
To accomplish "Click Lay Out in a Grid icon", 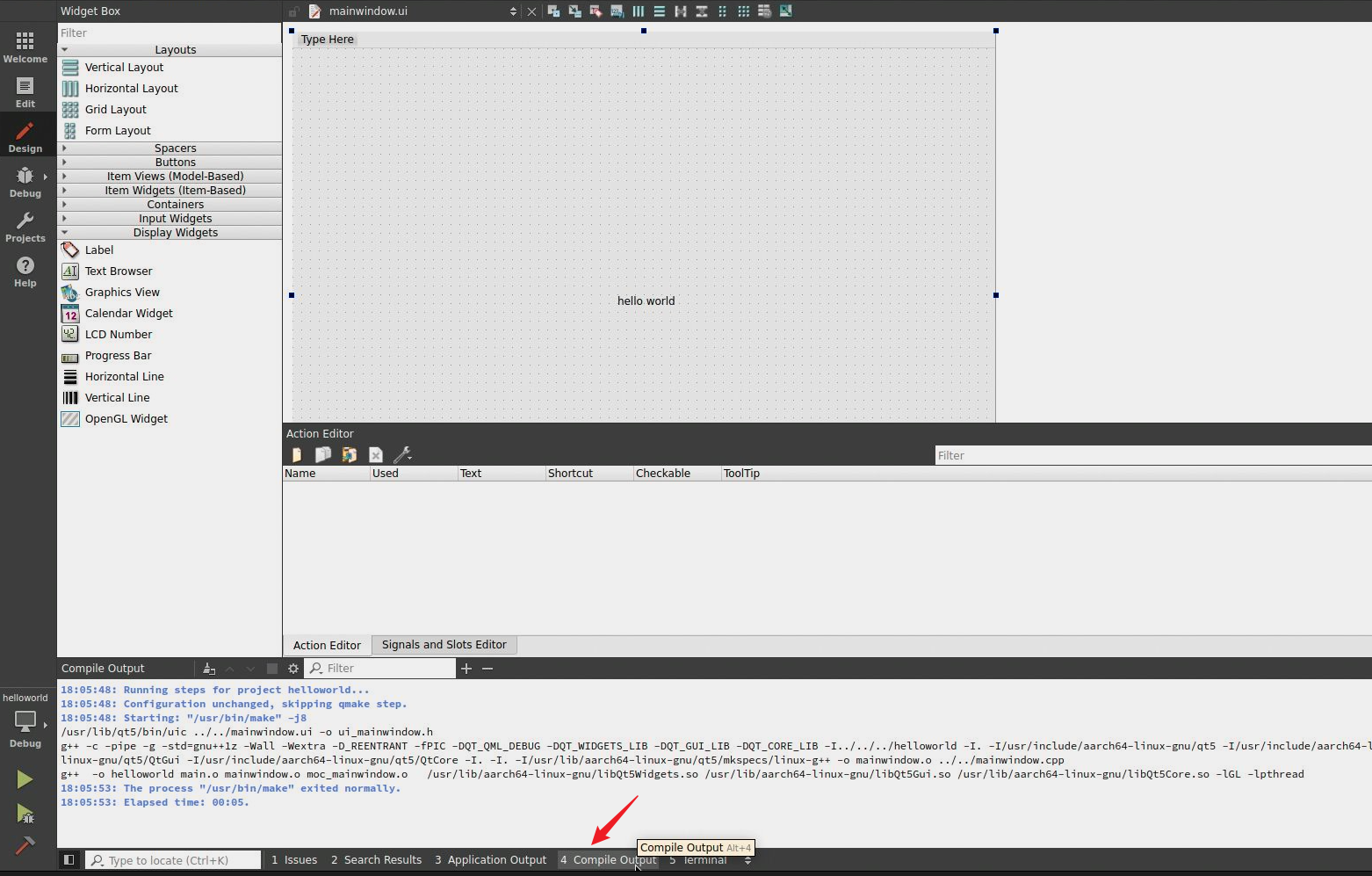I will tap(744, 11).
